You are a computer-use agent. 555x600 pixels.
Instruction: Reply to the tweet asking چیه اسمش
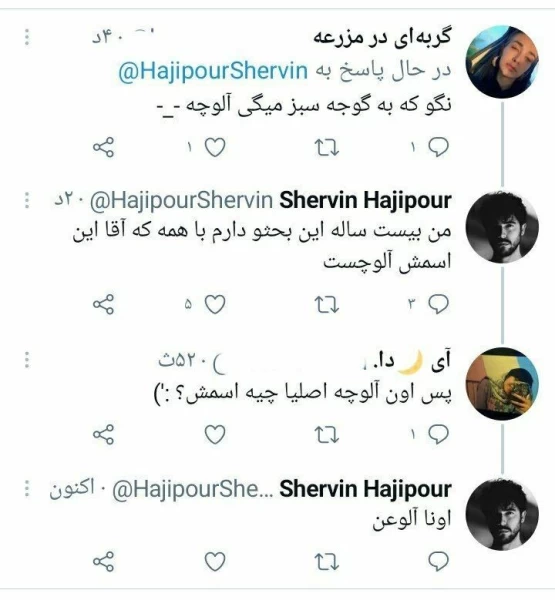pos(438,435)
